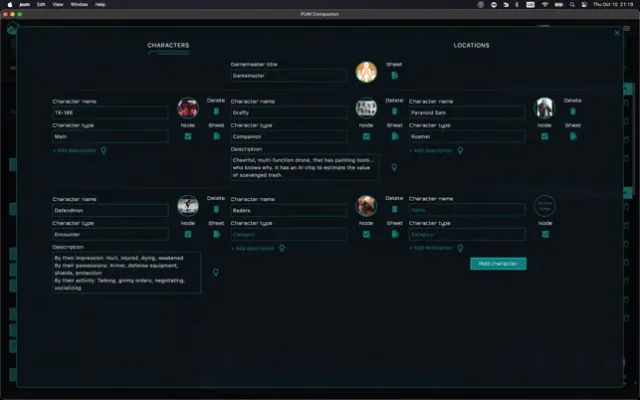Open the View menu in the menu bar
The width and height of the screenshot is (640, 400).
(59, 4)
